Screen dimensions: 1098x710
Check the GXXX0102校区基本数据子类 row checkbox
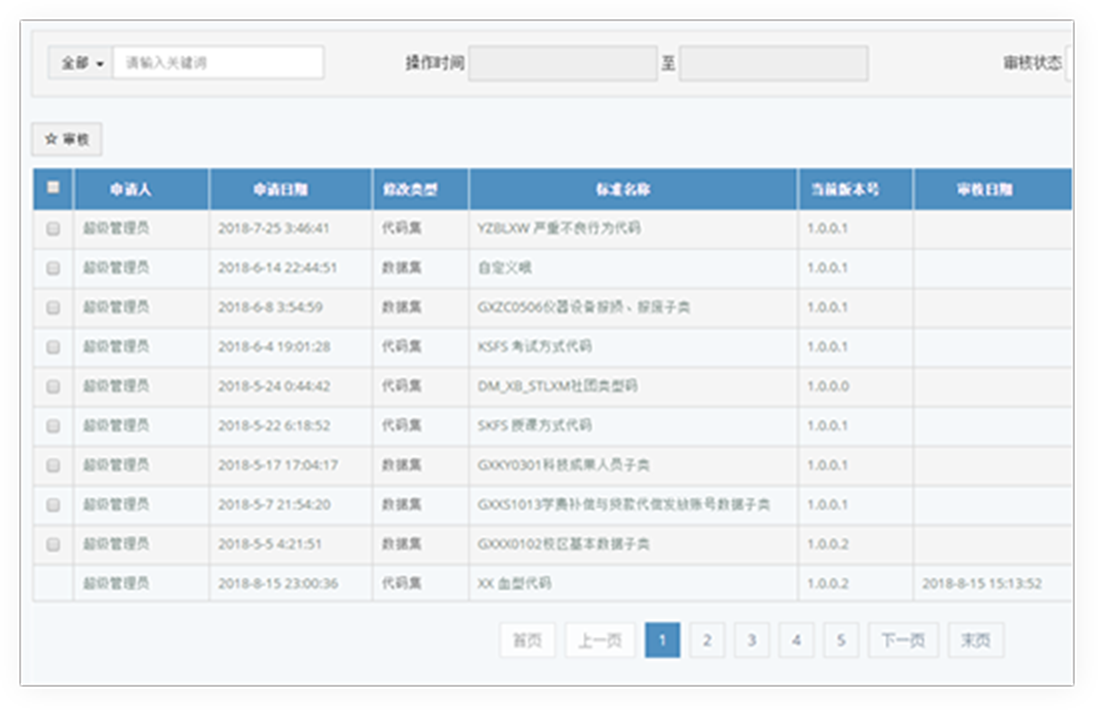tap(53, 544)
